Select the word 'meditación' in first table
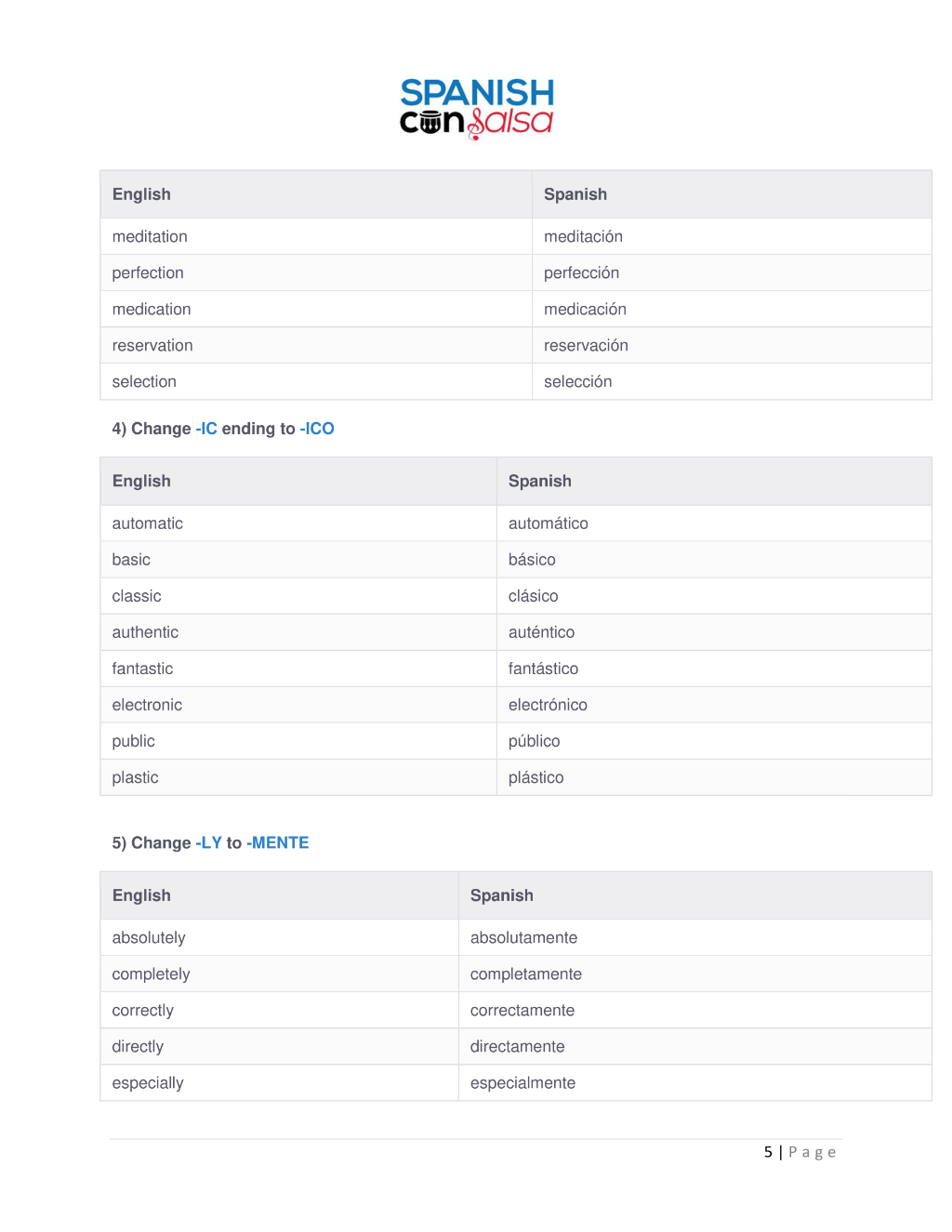952x1232 pixels. [583, 237]
